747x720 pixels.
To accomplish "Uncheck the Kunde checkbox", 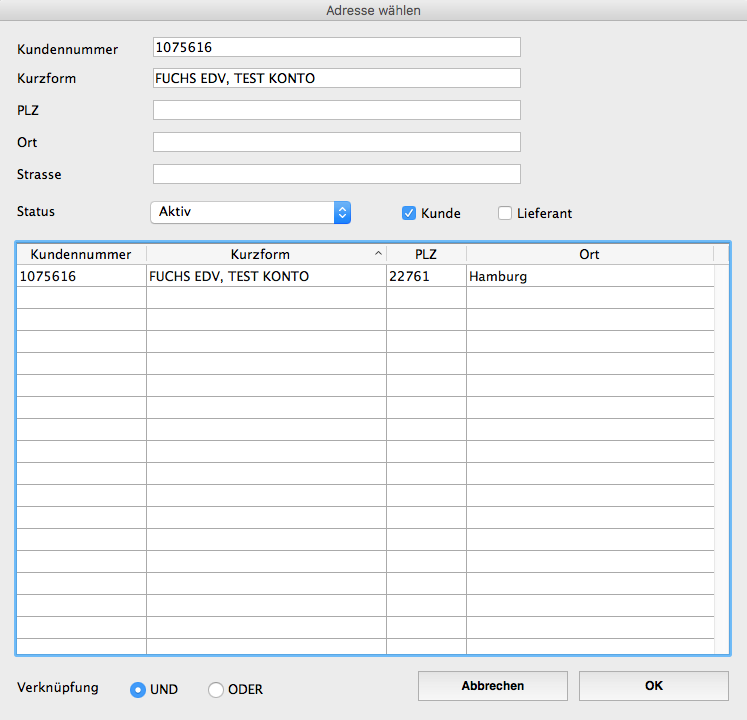I will pyautogui.click(x=408, y=213).
